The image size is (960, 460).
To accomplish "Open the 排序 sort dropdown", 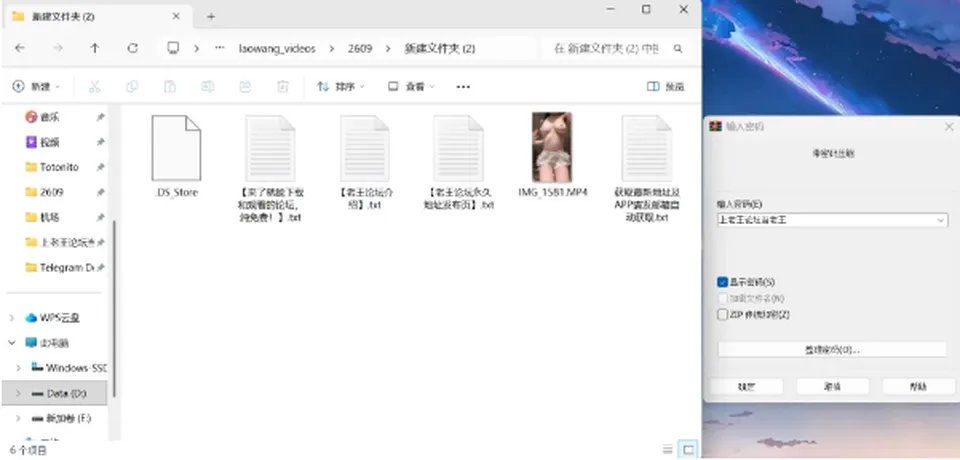I will 340,86.
